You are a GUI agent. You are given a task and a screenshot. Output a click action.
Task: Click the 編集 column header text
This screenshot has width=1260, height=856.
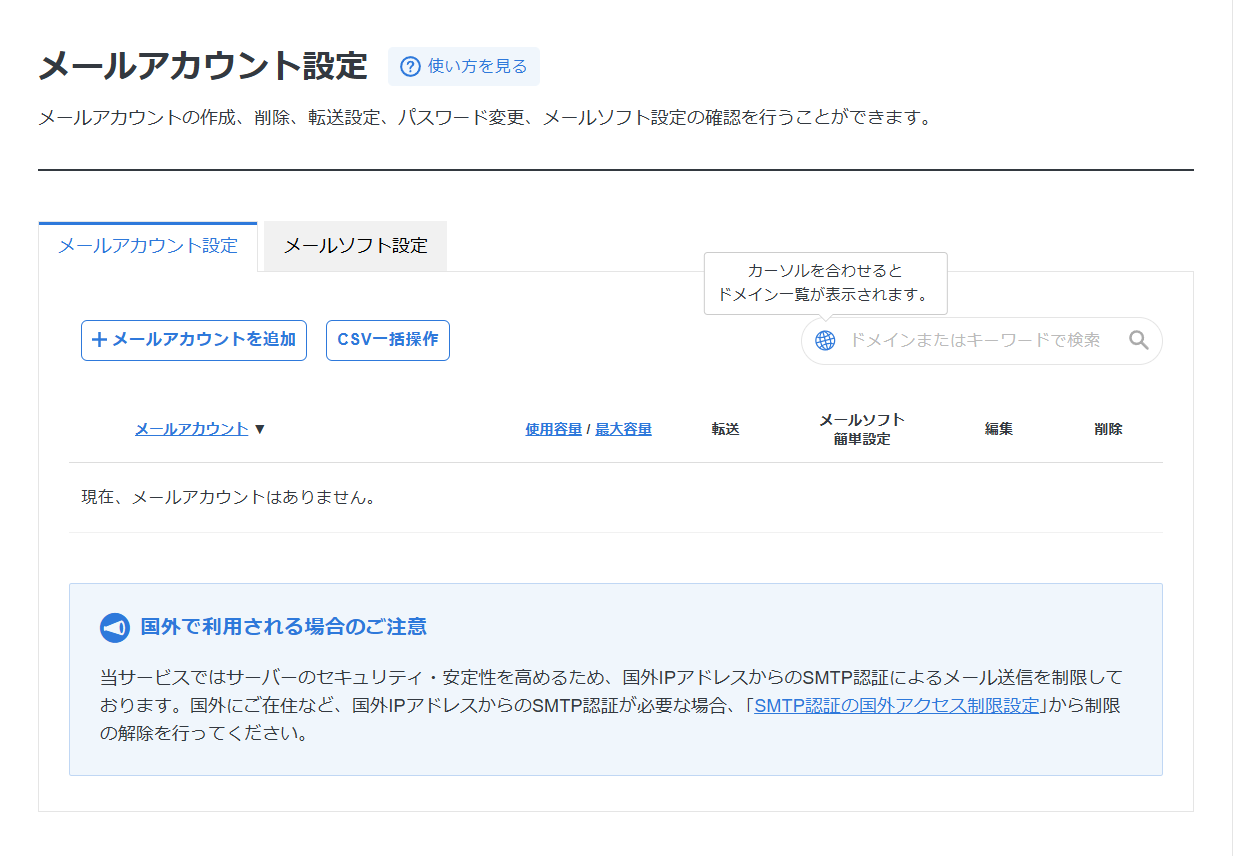tap(999, 429)
